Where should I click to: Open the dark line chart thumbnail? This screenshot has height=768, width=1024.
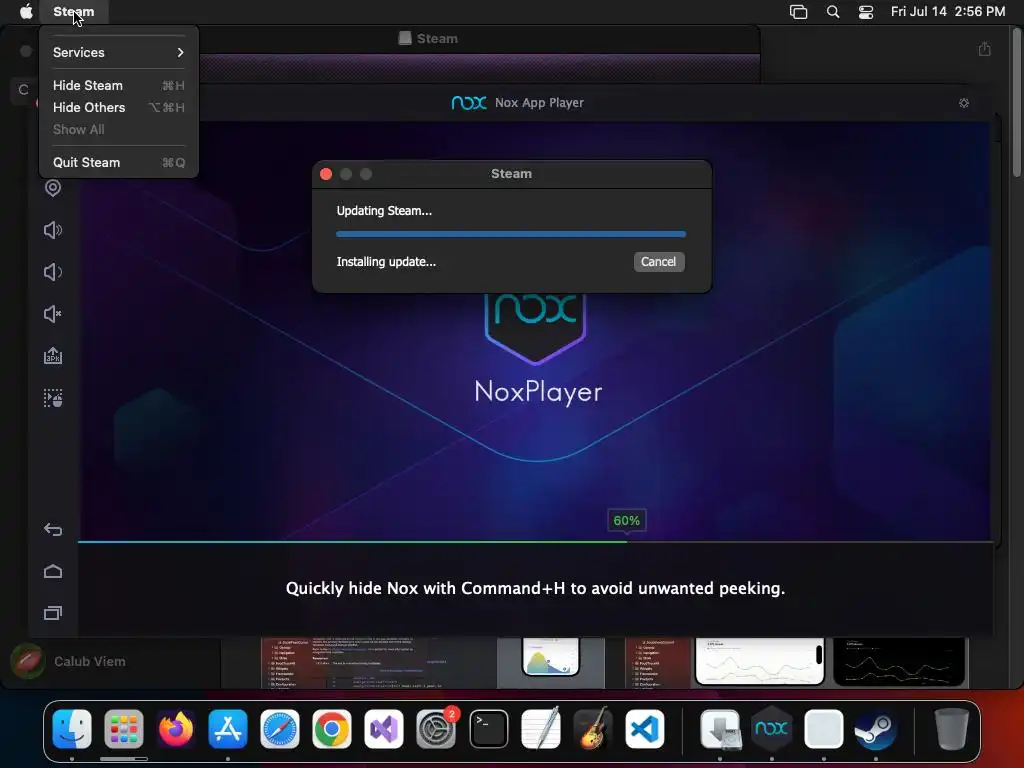pos(899,662)
